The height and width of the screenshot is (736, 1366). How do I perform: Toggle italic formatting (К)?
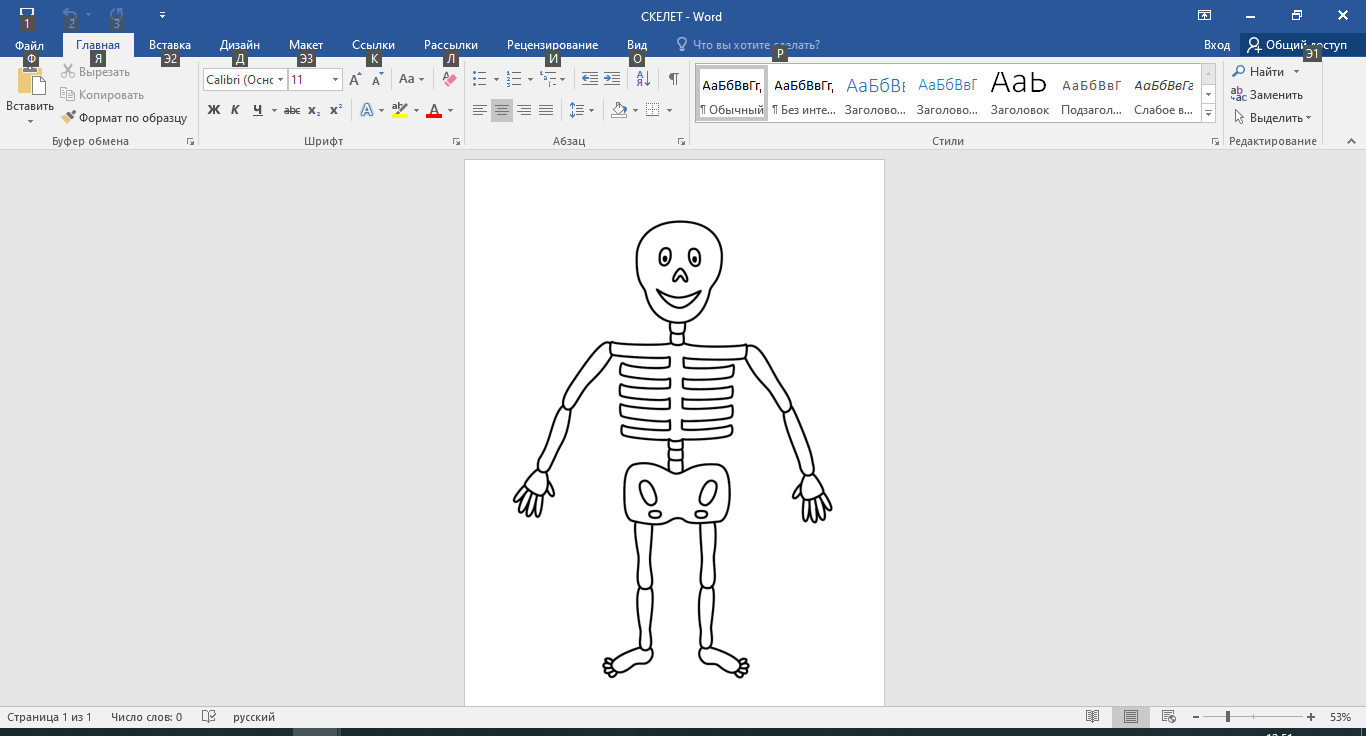(x=235, y=110)
